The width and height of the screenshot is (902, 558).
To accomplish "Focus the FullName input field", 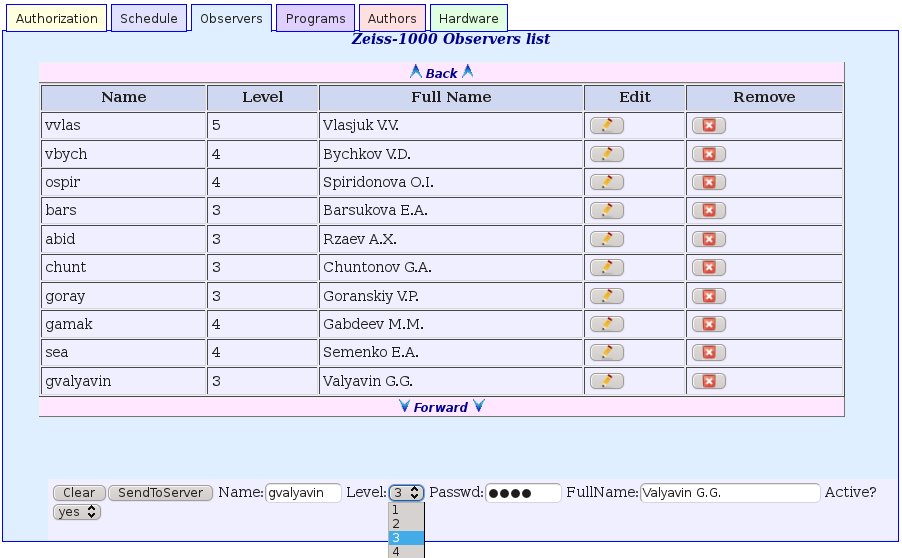I will tap(730, 493).
